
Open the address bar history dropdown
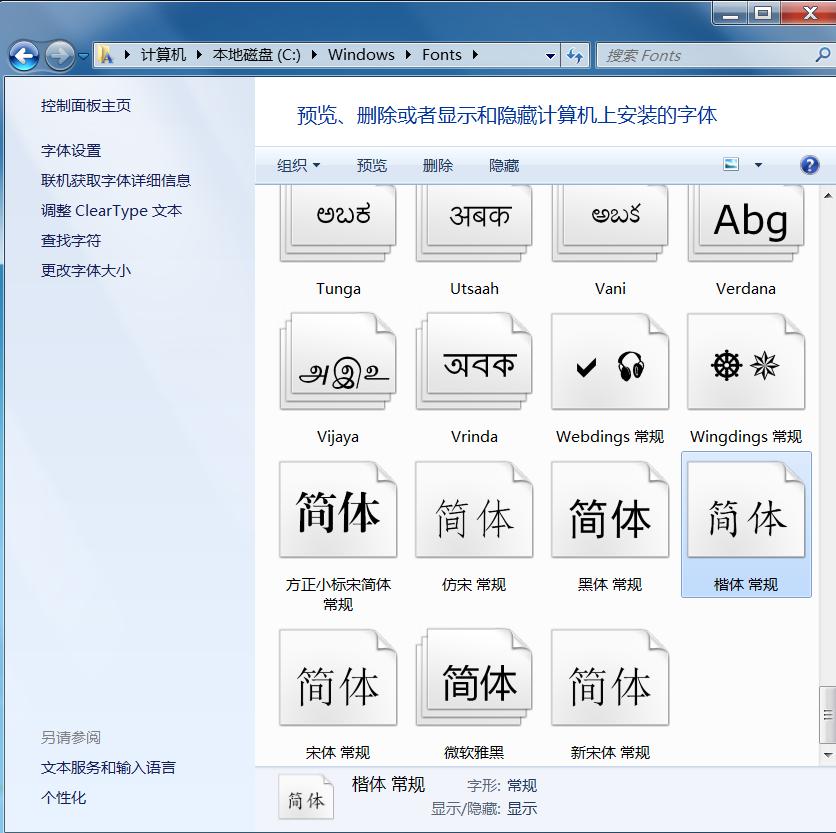550,55
